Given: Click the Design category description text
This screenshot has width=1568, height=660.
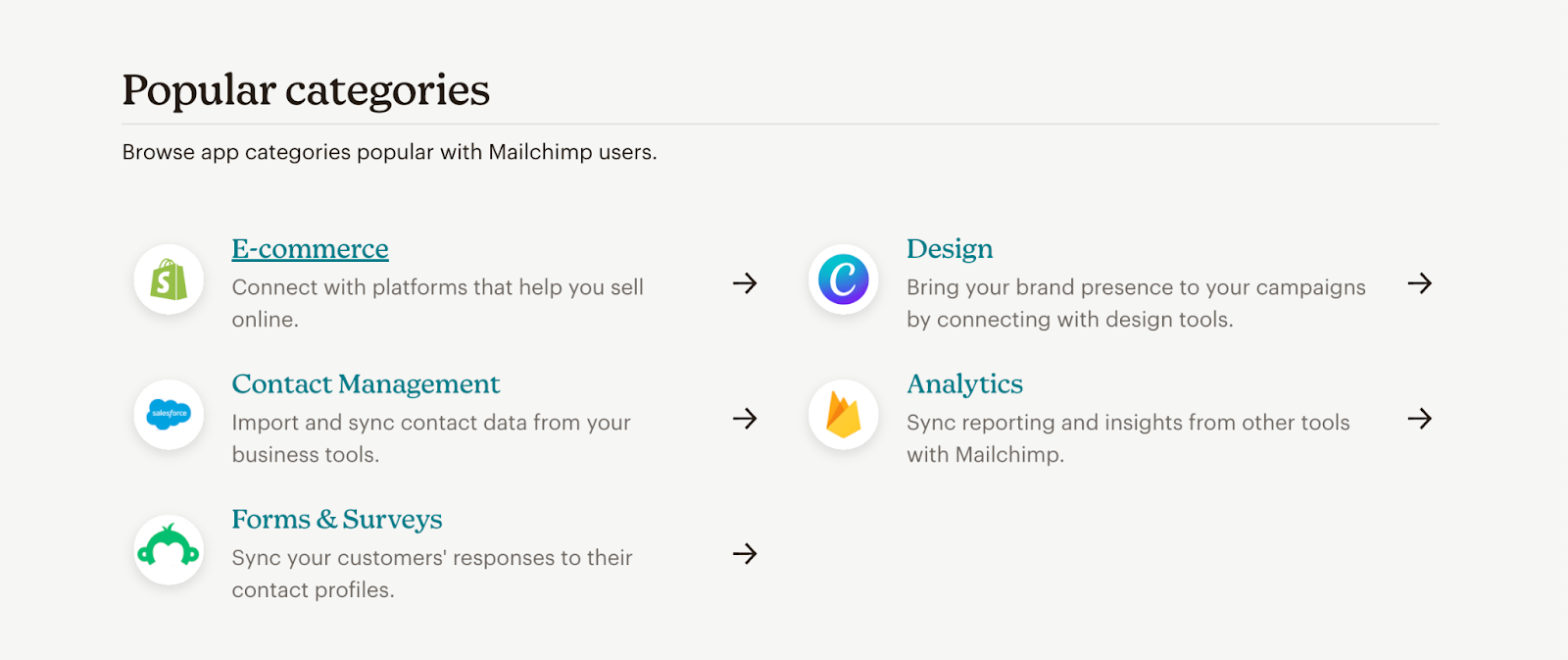Looking at the screenshot, I should click(1135, 302).
